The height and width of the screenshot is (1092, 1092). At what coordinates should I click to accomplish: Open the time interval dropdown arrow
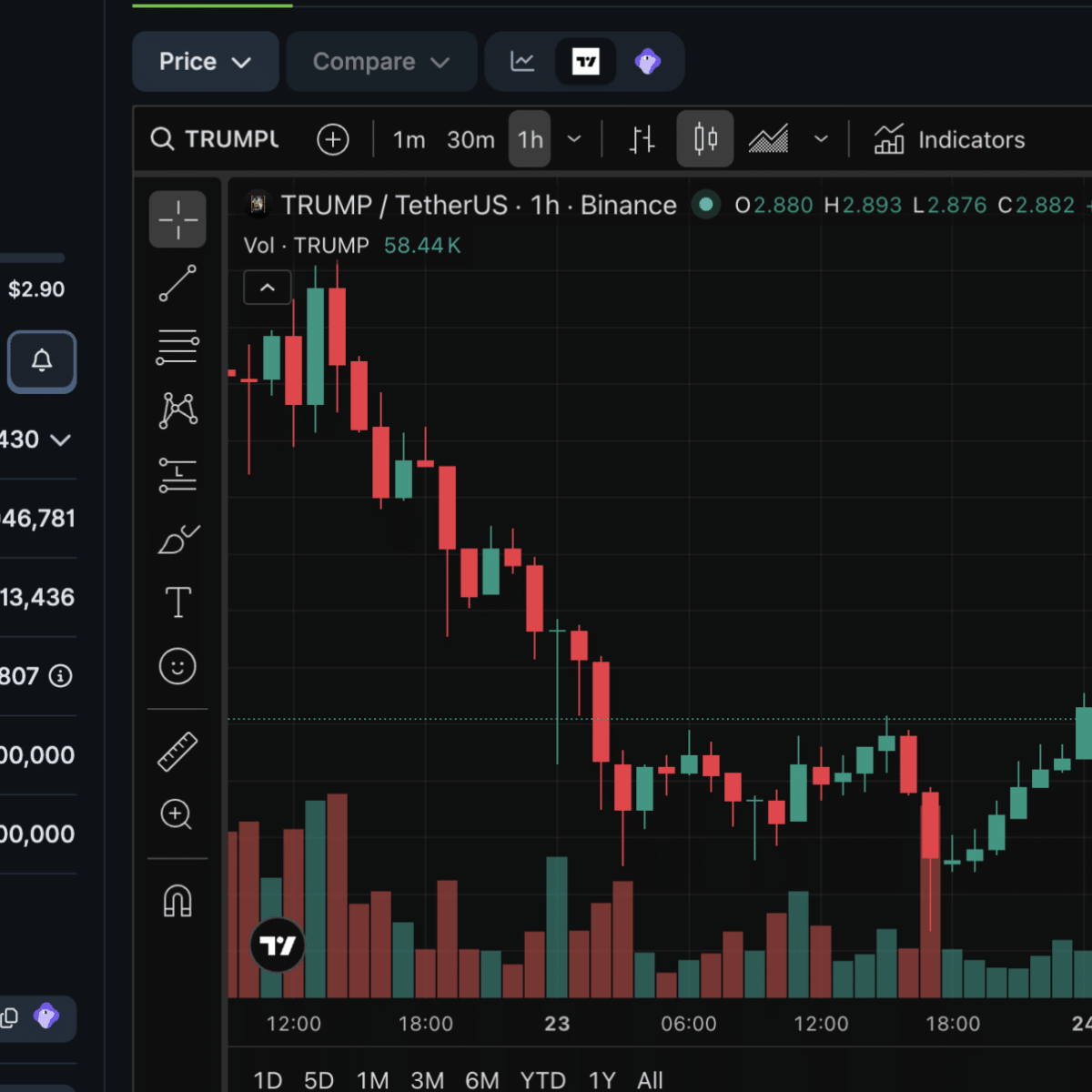574,139
